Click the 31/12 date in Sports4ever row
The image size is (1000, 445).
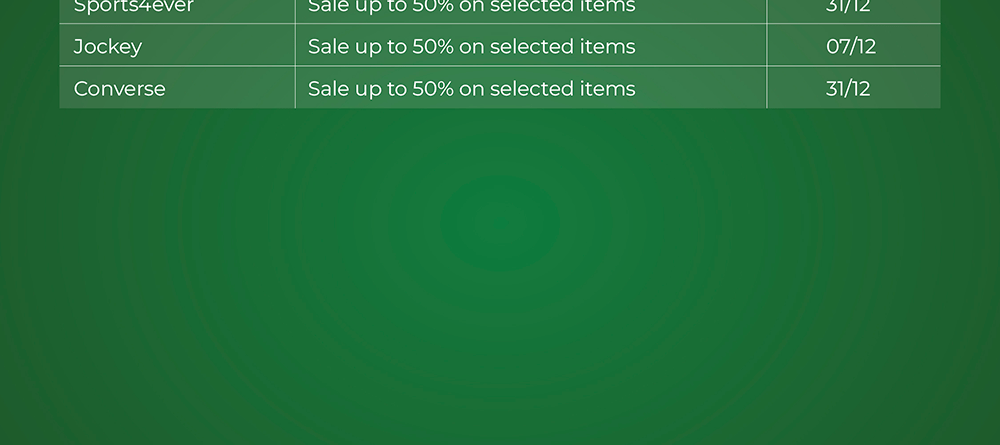[x=848, y=7]
